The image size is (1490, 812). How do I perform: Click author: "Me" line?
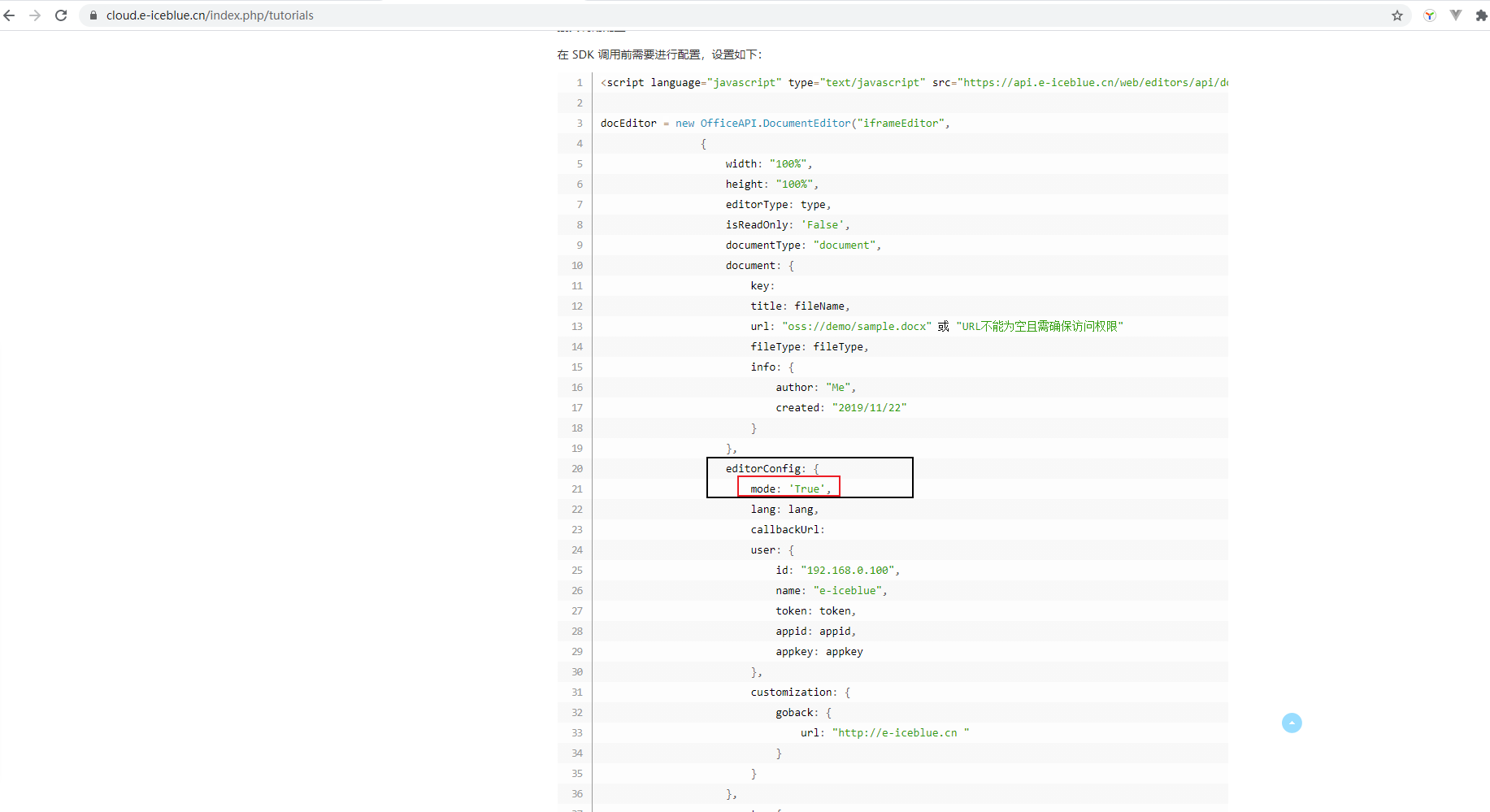pos(816,388)
